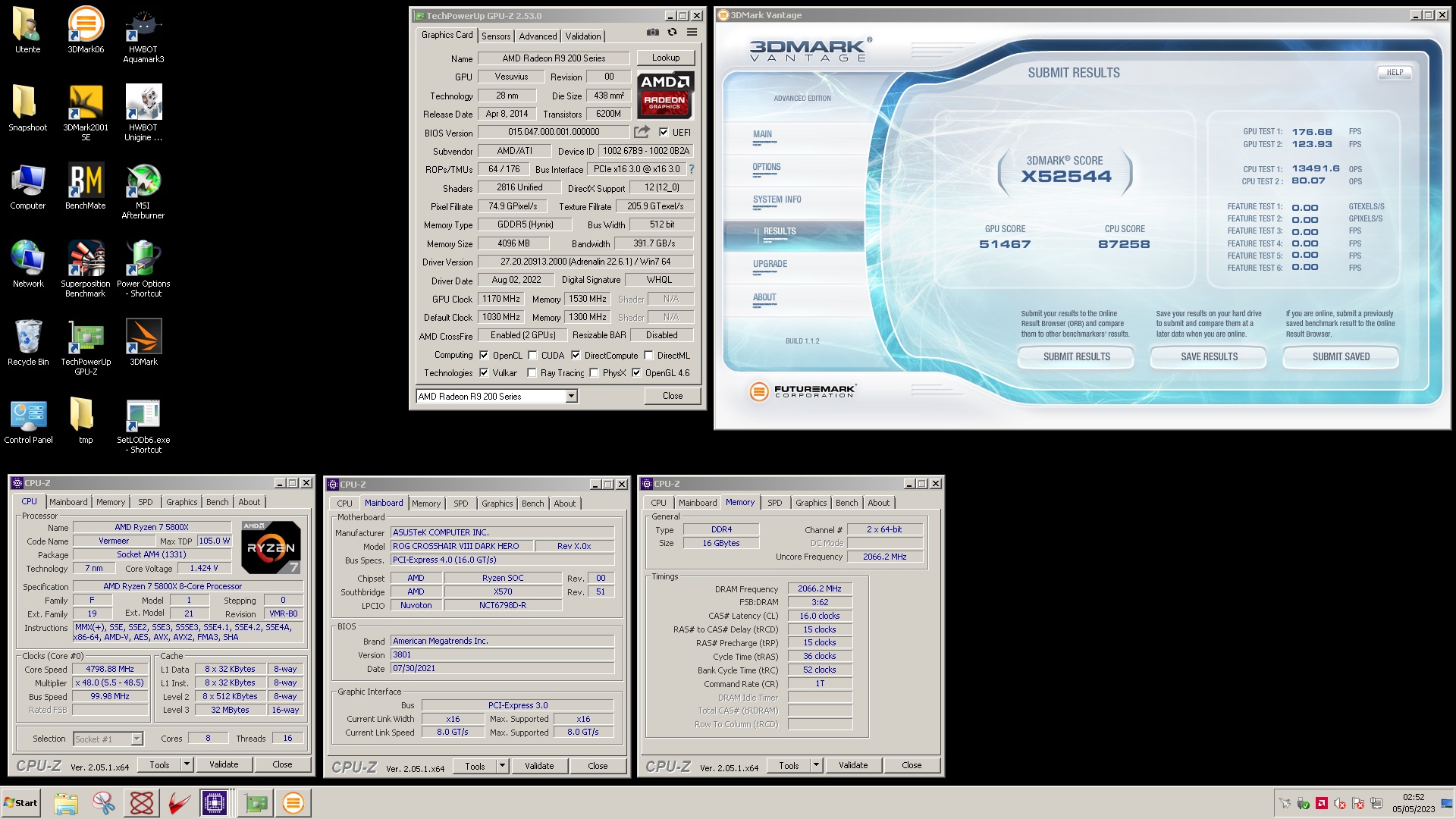Open the GPU-Z hamburger menu icon

[692, 33]
